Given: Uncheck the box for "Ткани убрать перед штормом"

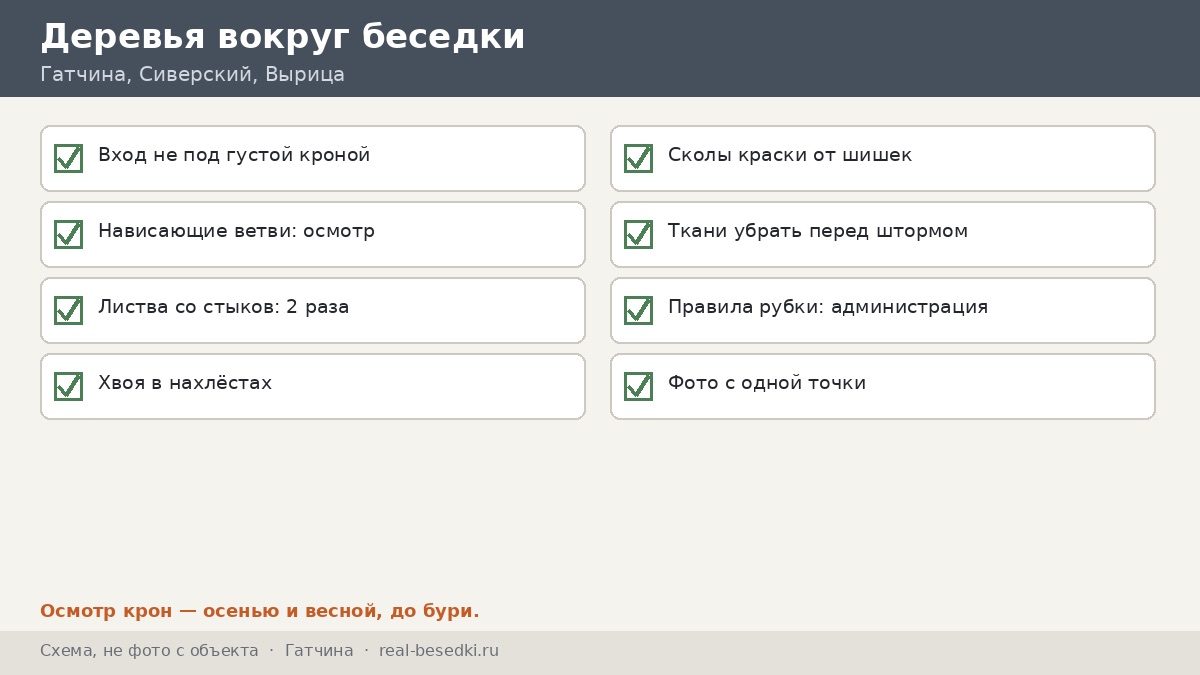Looking at the screenshot, I should click(638, 234).
